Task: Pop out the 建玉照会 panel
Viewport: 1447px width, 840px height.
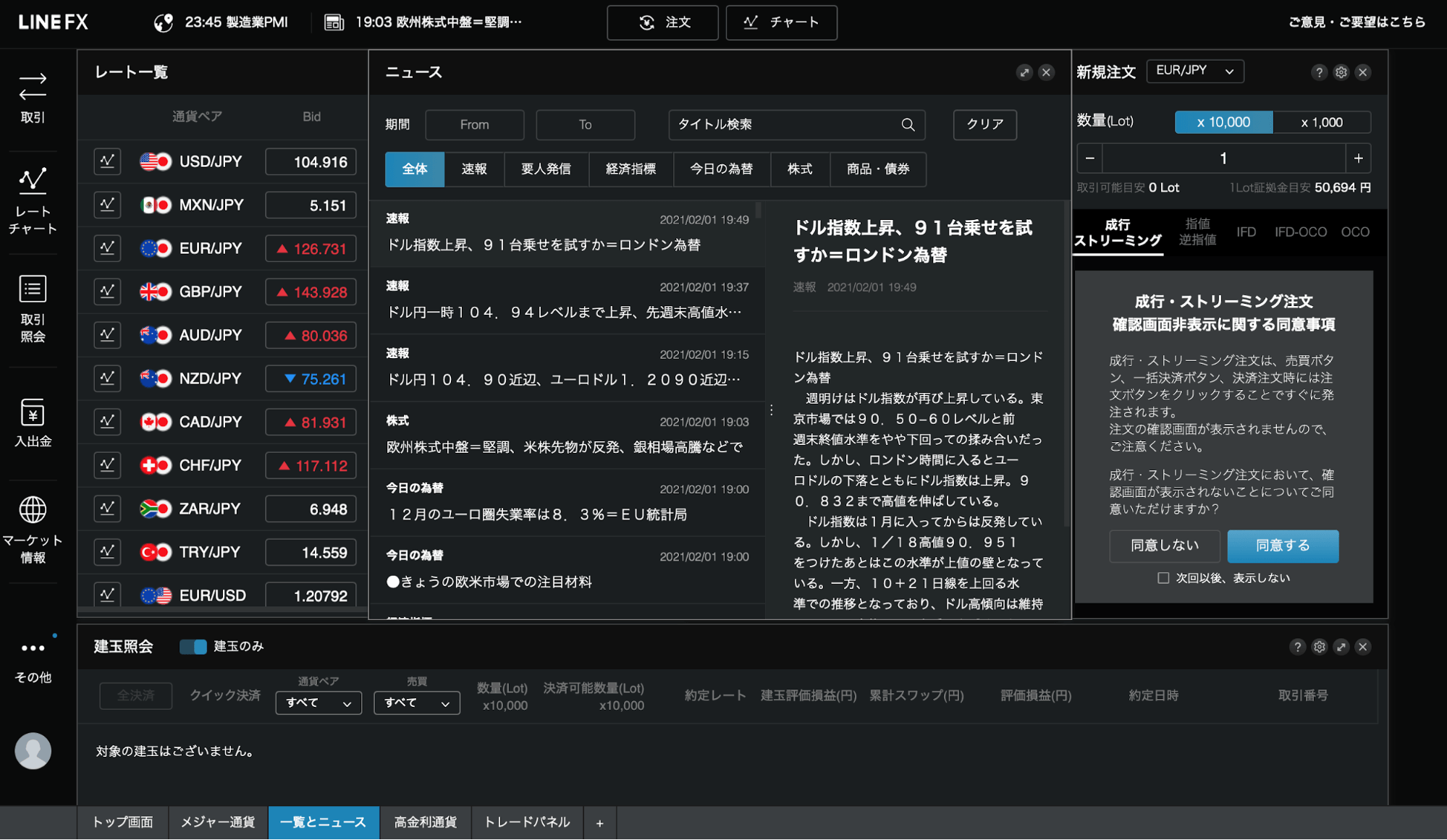Action: pyautogui.click(x=1341, y=647)
